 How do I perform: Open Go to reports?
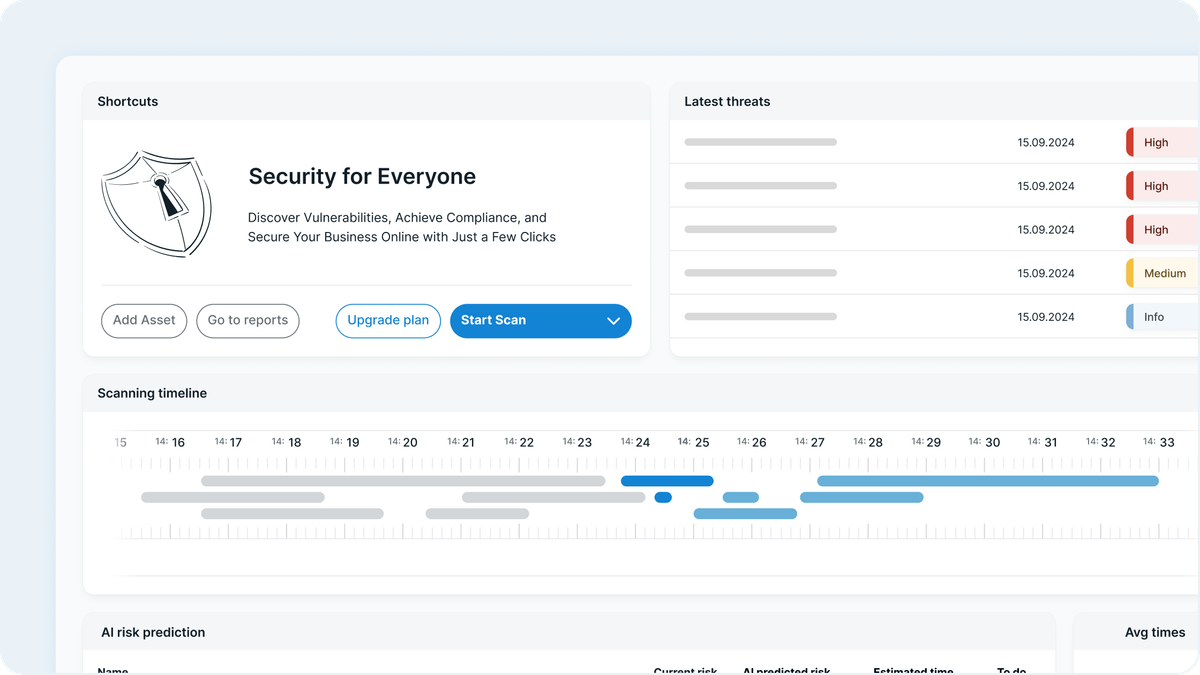pyautogui.click(x=248, y=321)
